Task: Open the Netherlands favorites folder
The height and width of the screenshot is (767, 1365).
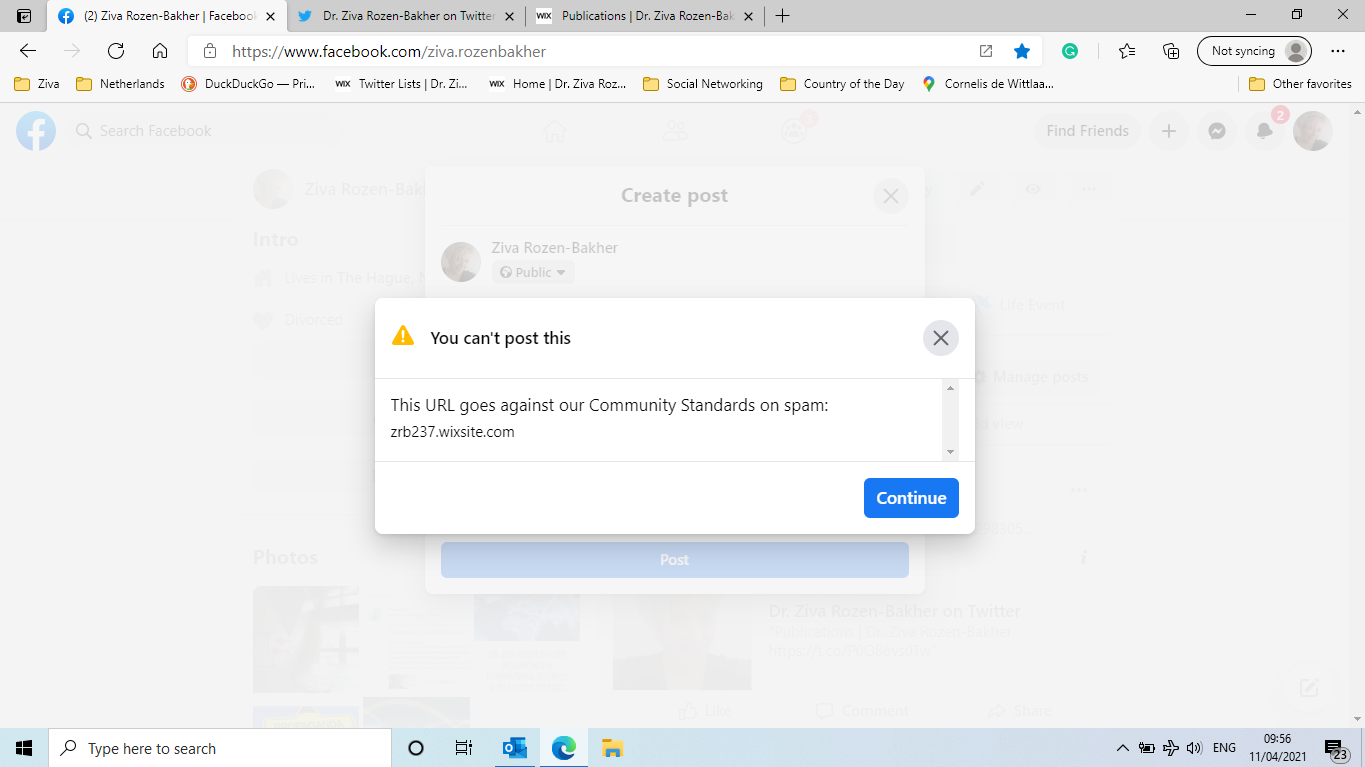Action: coord(121,84)
